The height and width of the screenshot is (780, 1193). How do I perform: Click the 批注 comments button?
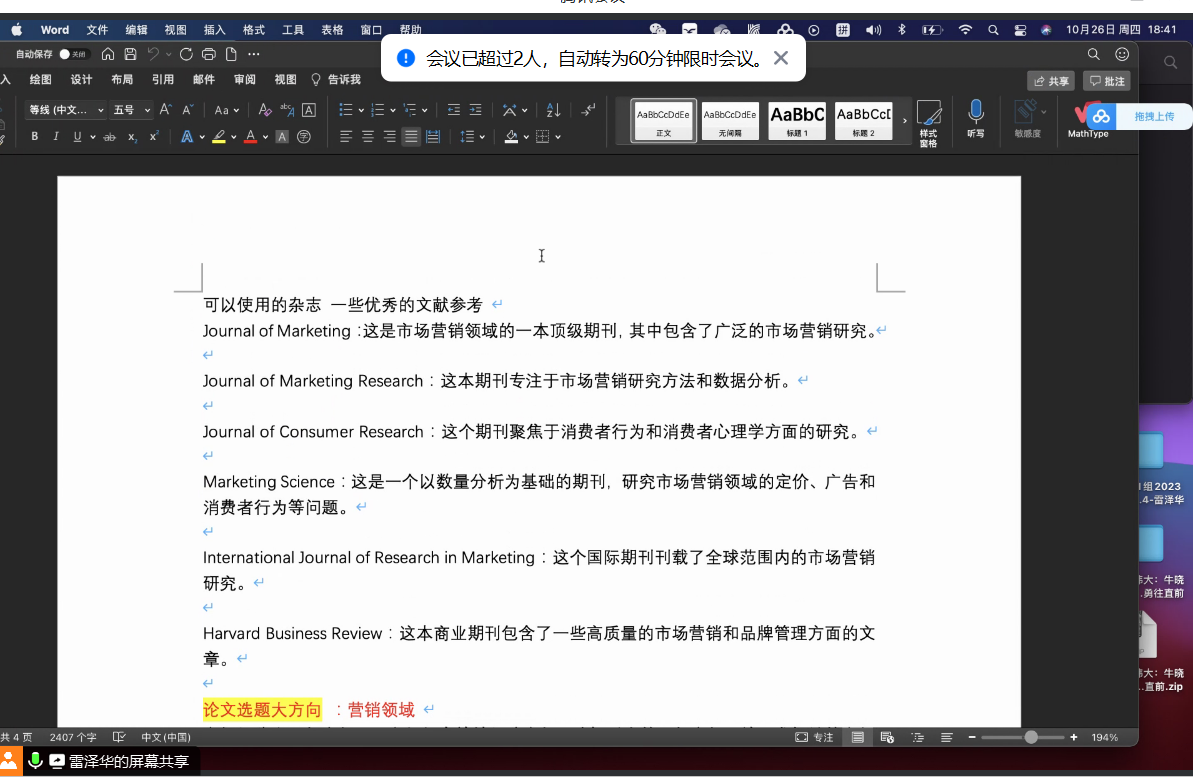1107,81
